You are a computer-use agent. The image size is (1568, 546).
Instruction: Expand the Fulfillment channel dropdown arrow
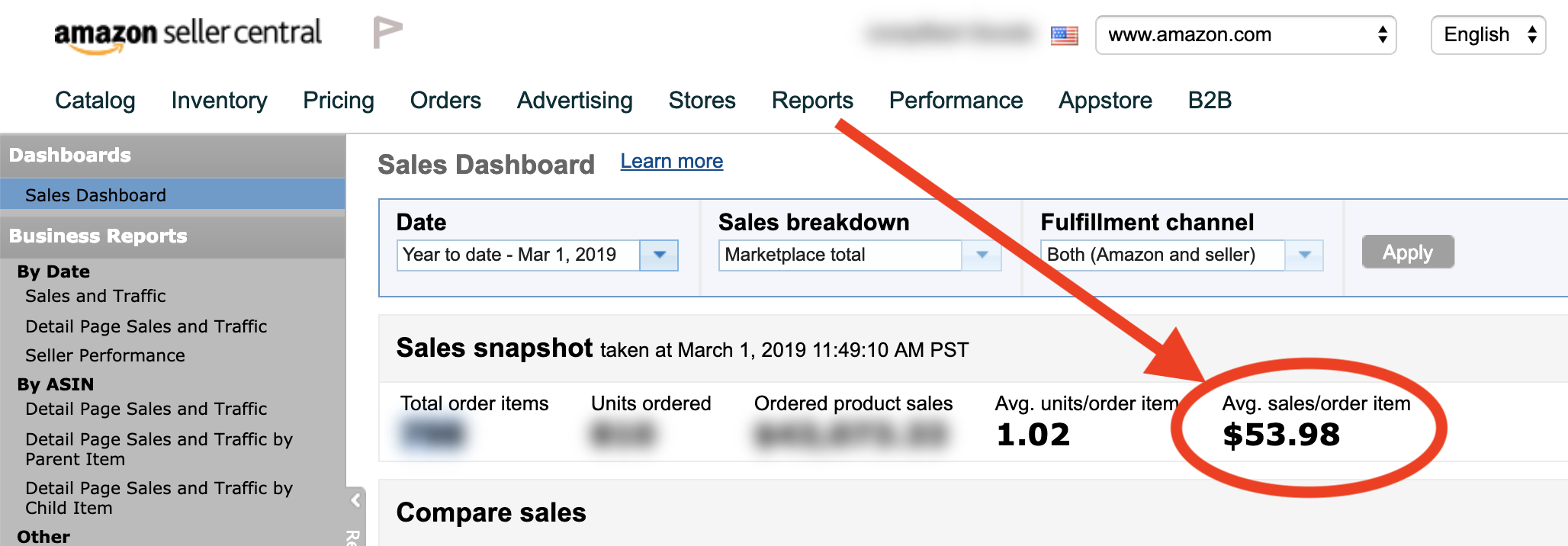(x=1304, y=255)
